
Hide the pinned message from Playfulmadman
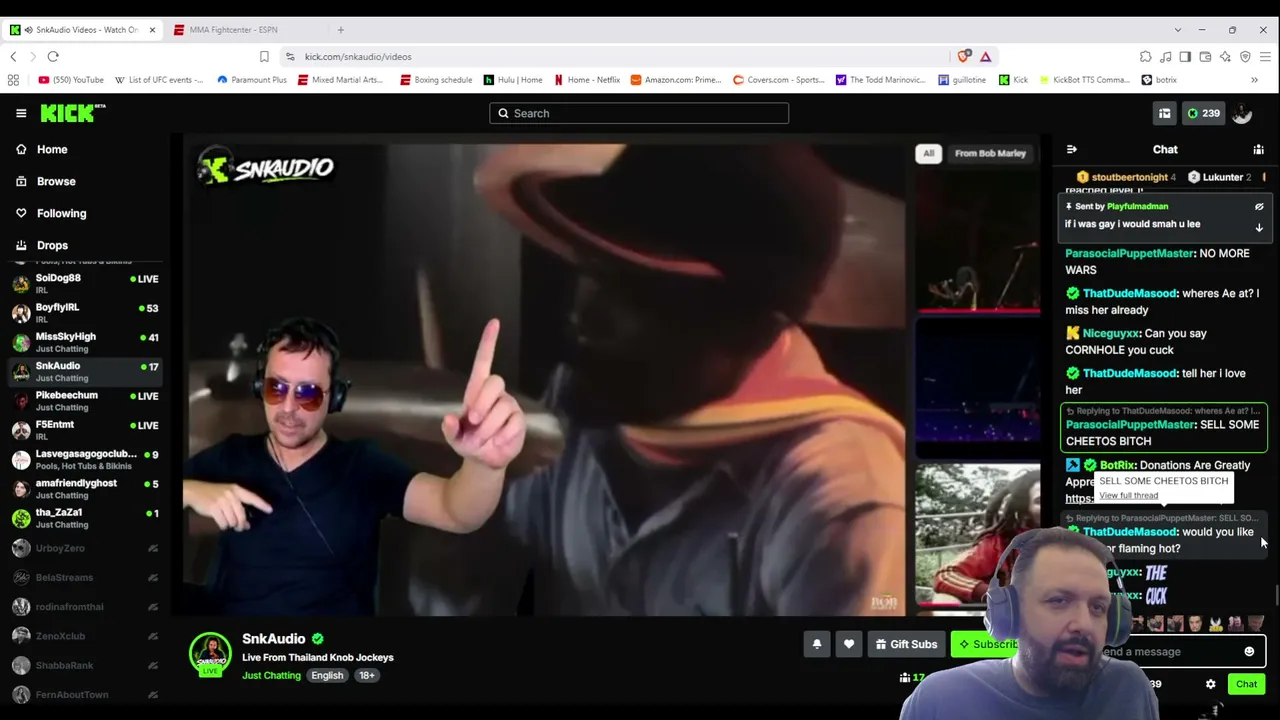(x=1259, y=206)
